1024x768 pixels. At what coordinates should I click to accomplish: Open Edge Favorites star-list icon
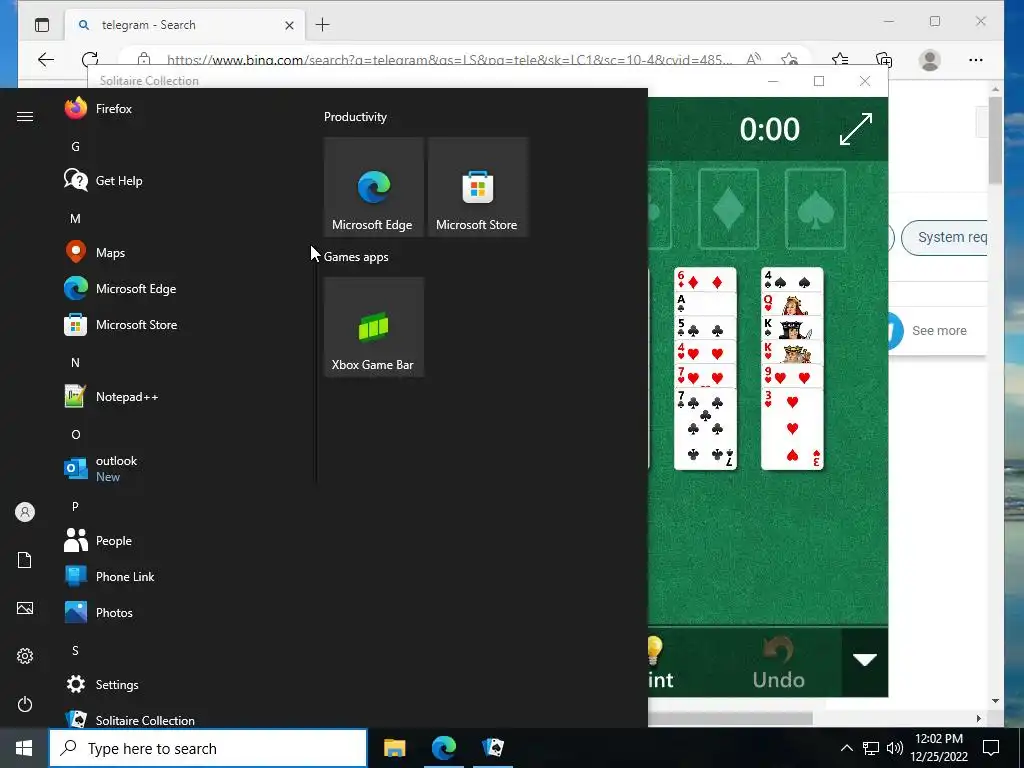(840, 59)
